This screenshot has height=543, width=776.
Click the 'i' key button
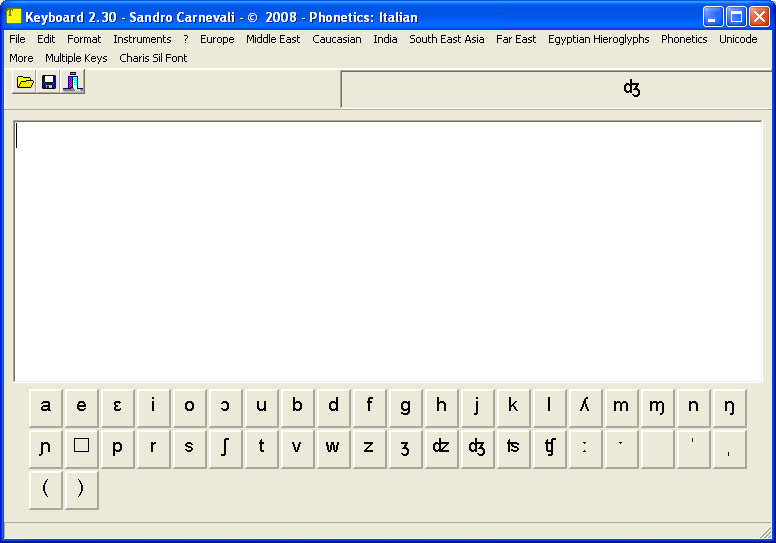pos(153,408)
